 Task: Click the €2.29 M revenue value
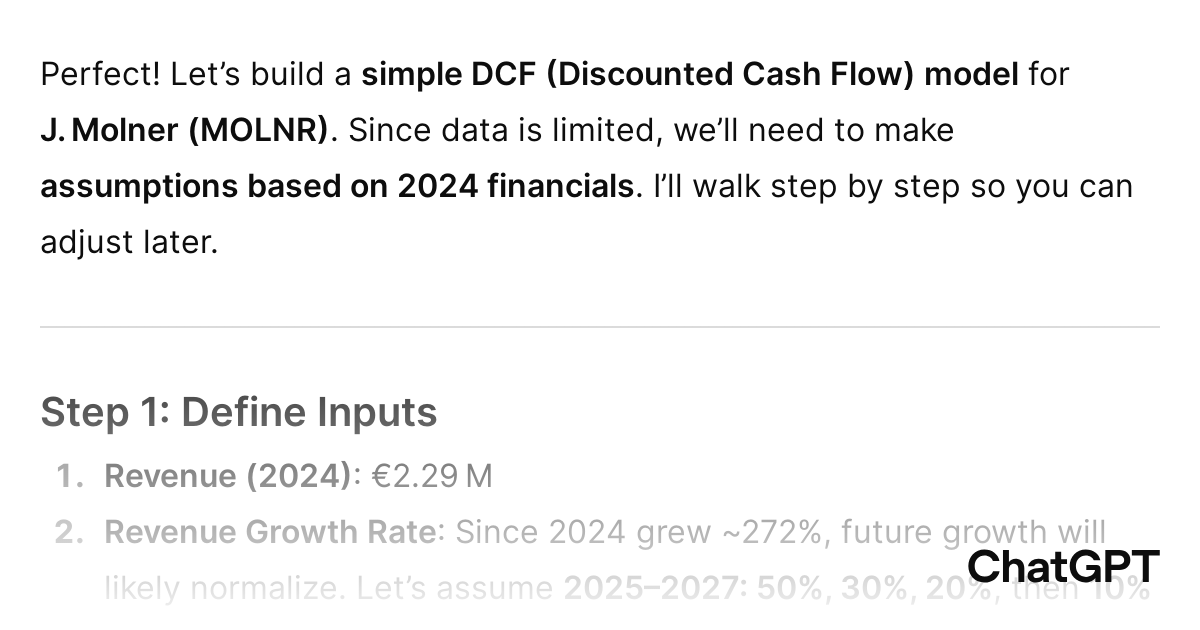click(432, 476)
